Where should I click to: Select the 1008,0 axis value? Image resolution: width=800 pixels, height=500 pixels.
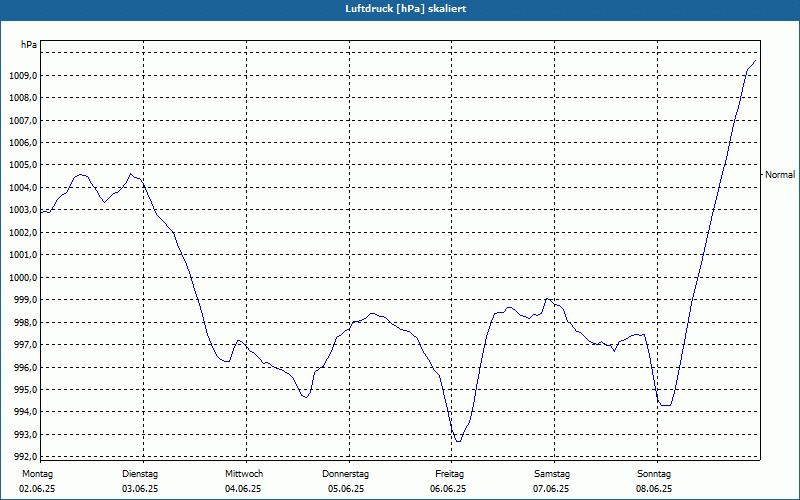23,98
